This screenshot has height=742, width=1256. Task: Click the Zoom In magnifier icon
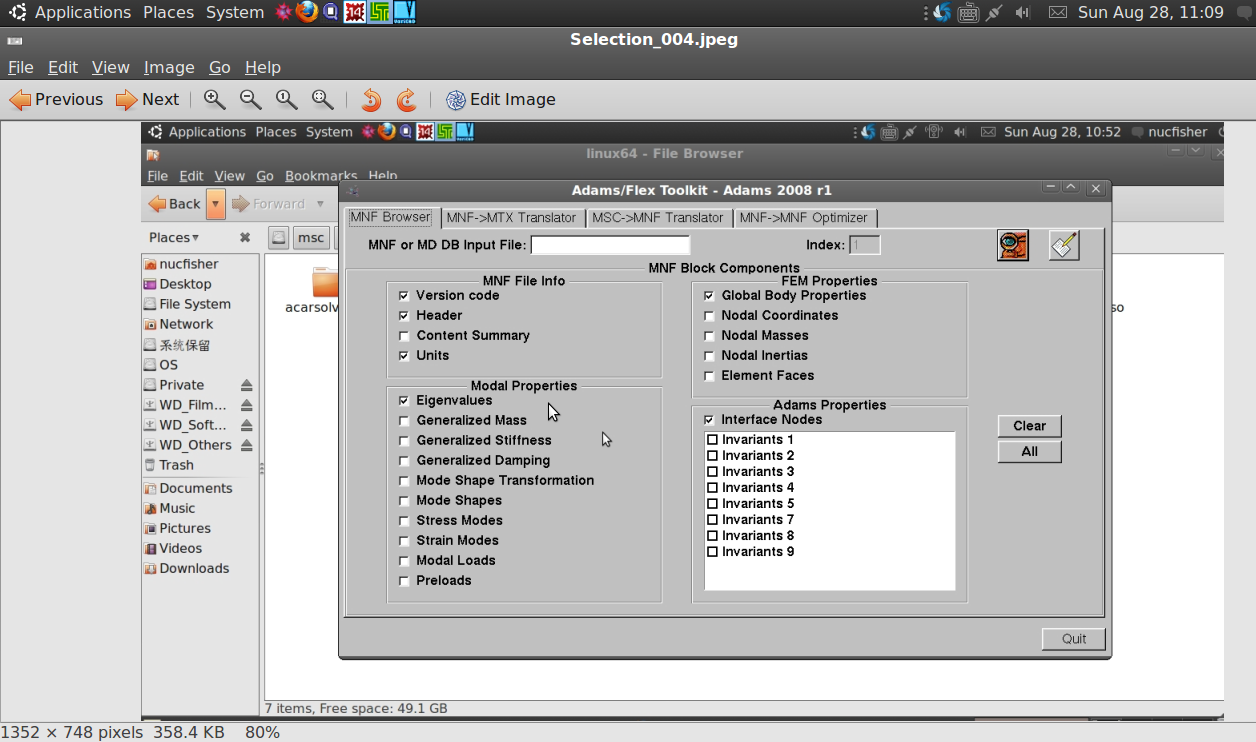point(214,99)
